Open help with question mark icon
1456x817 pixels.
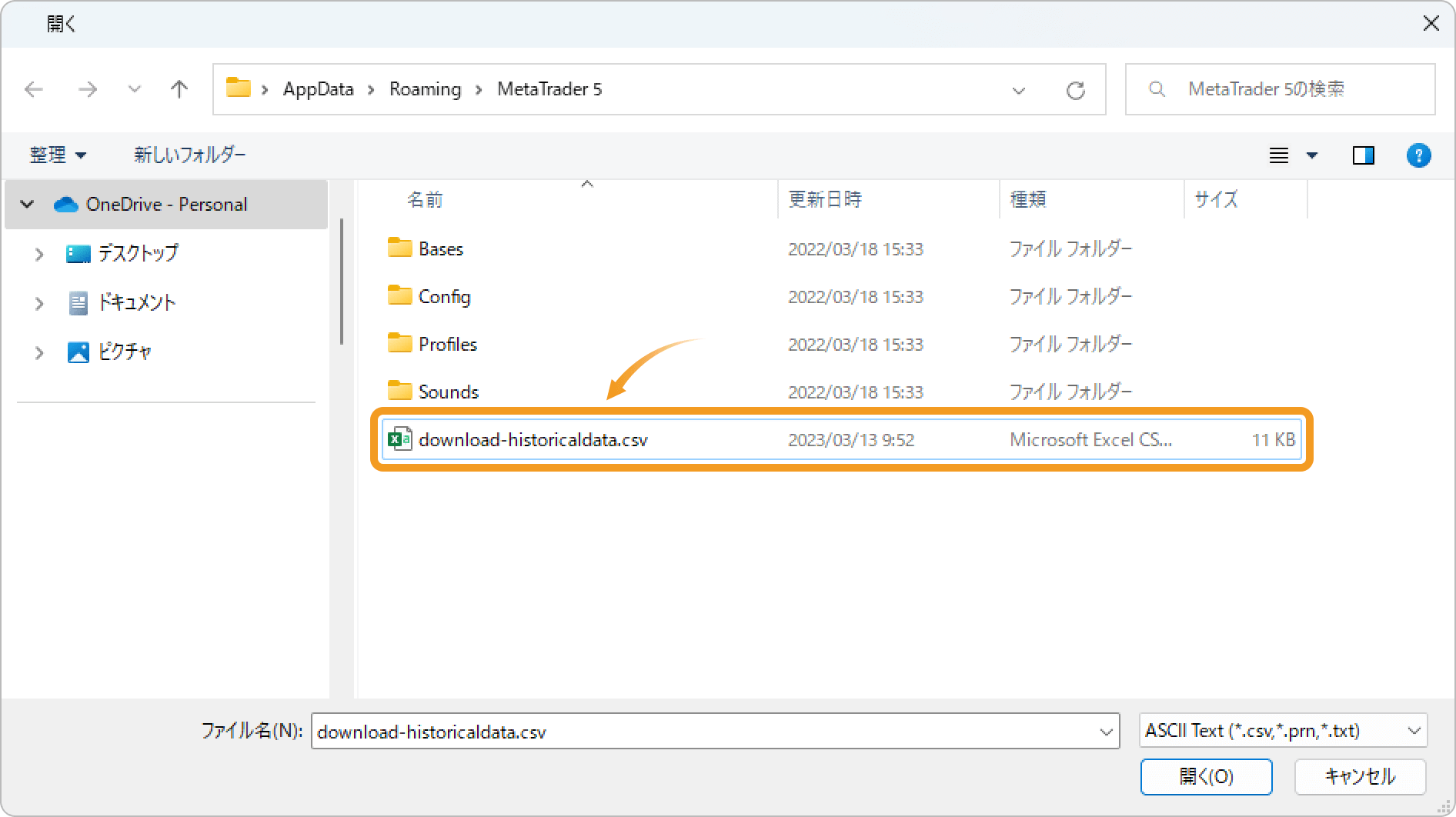[x=1418, y=155]
